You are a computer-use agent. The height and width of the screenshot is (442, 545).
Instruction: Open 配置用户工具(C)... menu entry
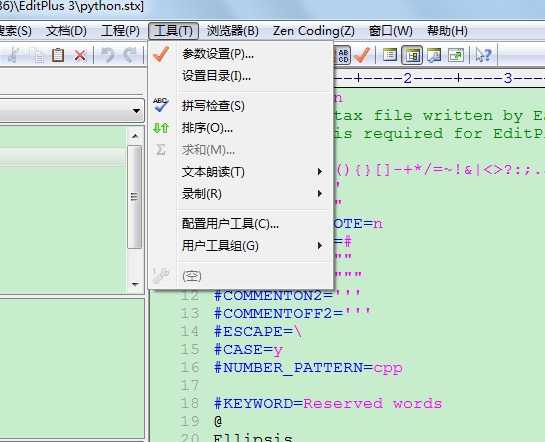(241, 224)
